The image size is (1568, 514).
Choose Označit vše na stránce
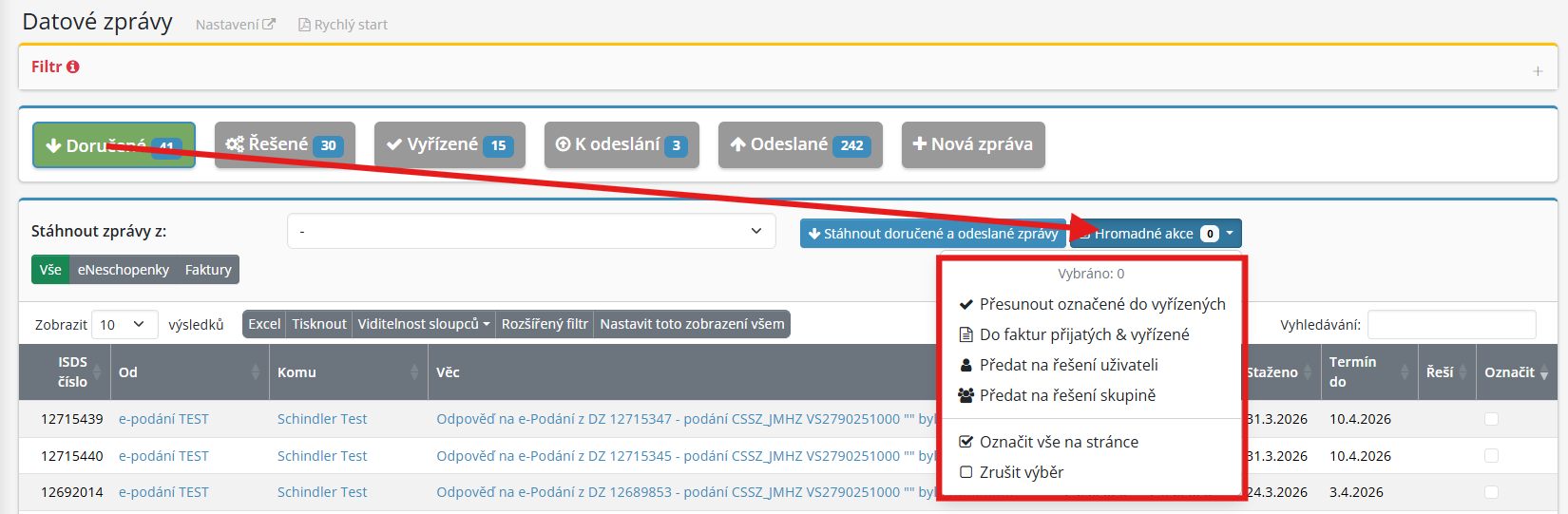[x=1092, y=442]
